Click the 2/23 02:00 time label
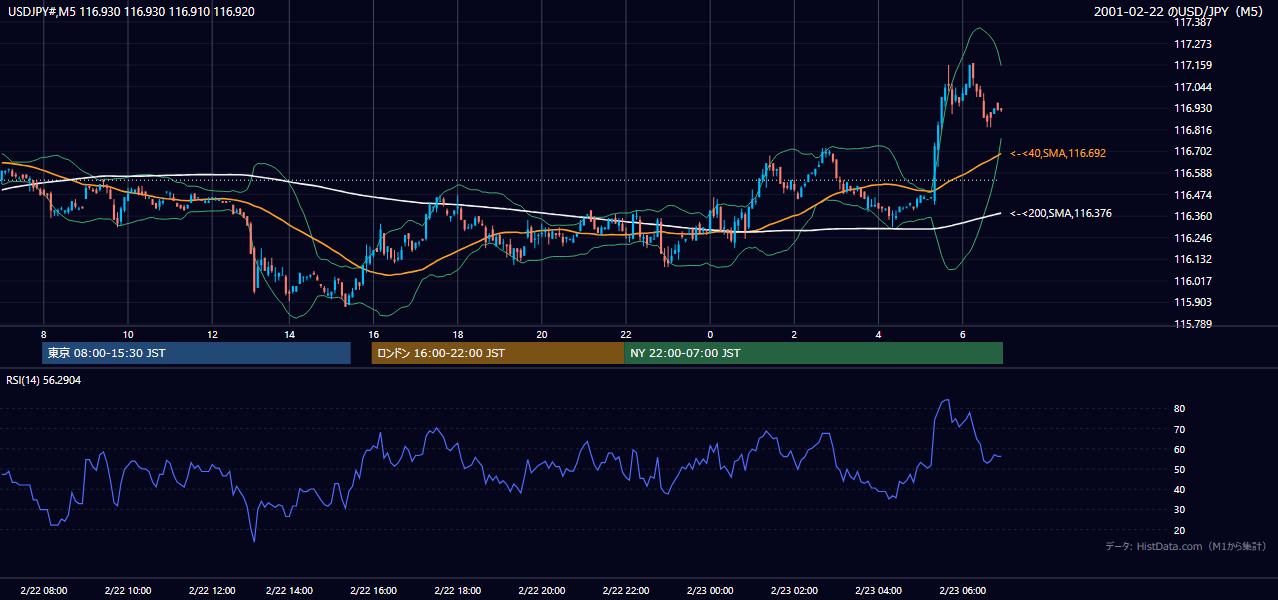1278x600 pixels. 794,591
